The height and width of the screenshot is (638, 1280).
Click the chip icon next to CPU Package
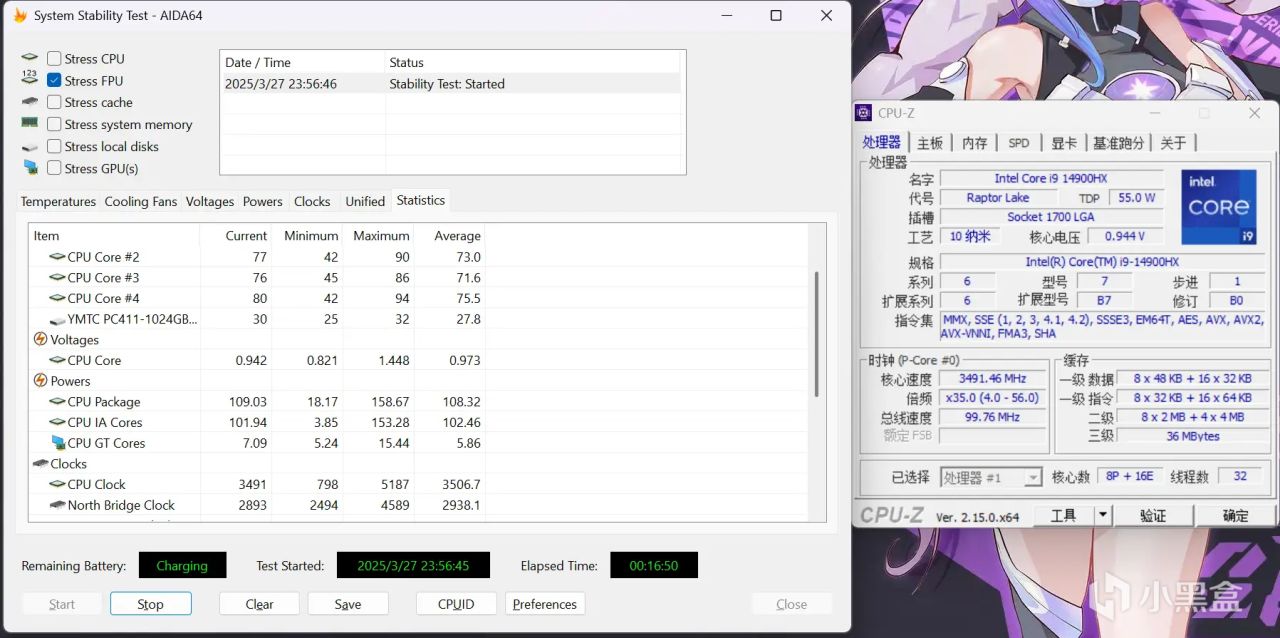[x=57, y=402]
